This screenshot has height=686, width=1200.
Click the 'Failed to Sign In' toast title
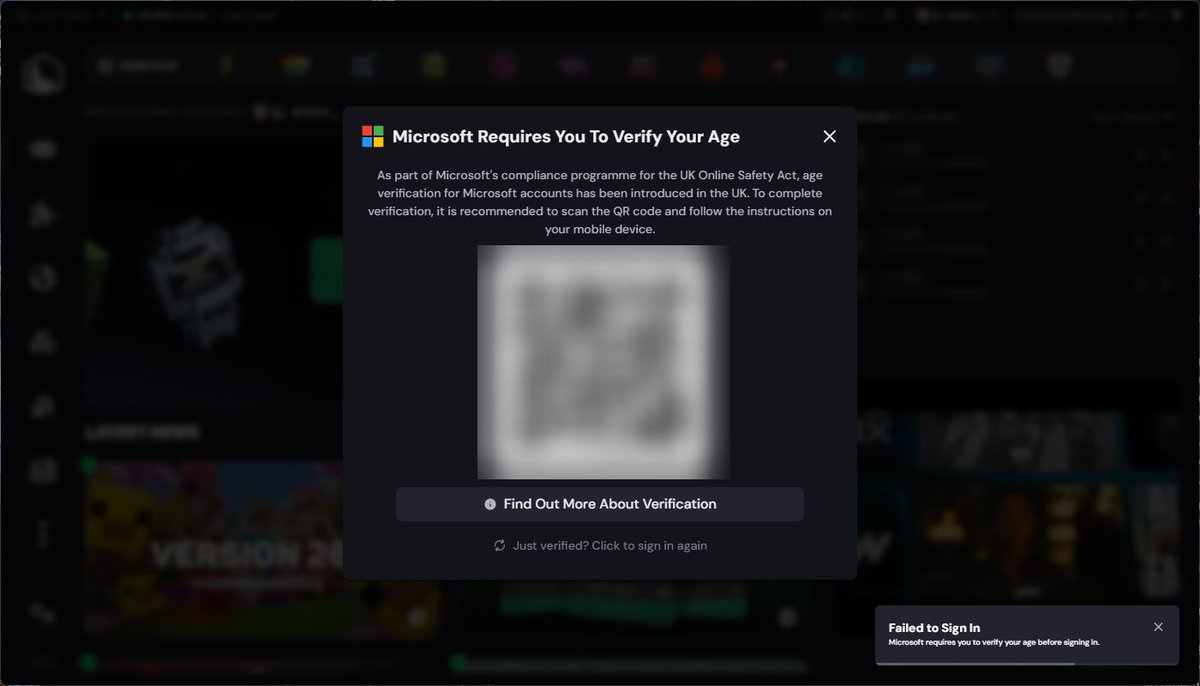click(x=934, y=627)
